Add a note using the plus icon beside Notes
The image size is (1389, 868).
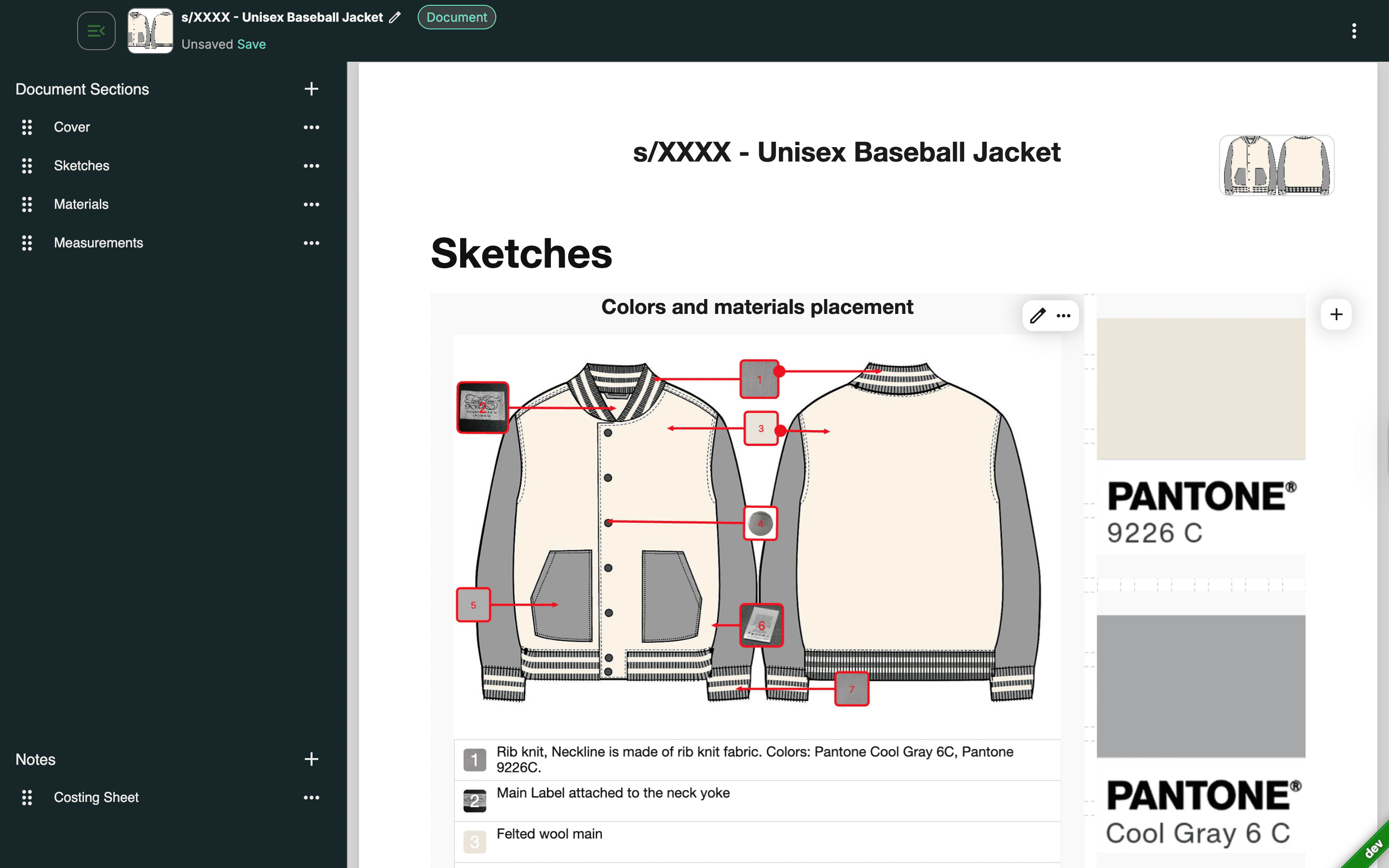311,759
